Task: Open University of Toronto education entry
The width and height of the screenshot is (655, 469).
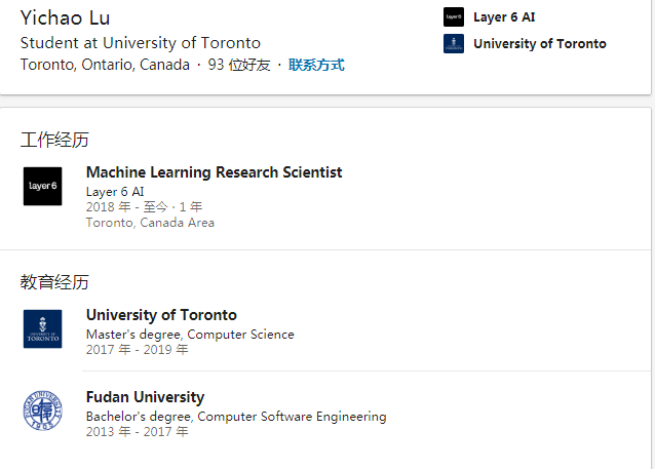Action: pos(161,315)
